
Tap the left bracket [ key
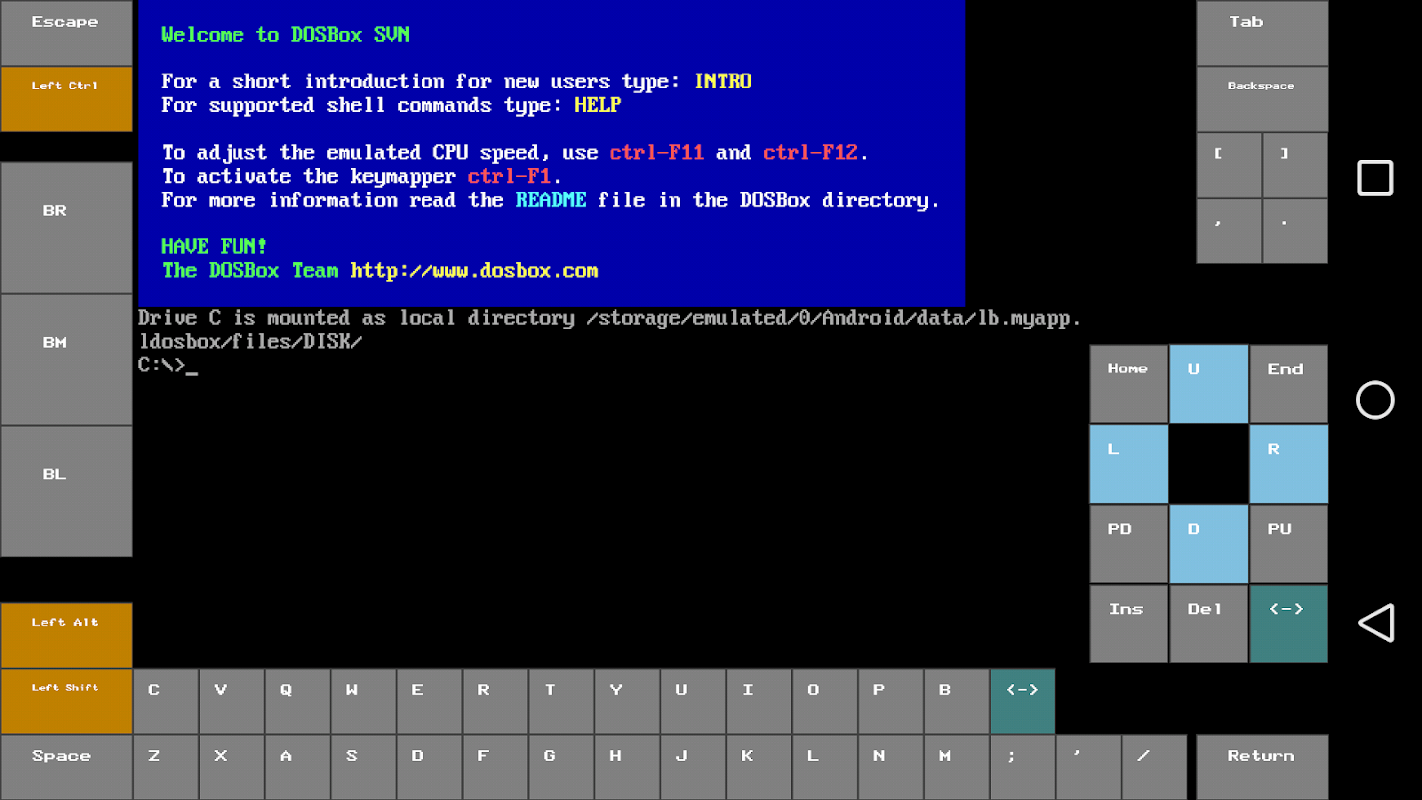[1229, 165]
